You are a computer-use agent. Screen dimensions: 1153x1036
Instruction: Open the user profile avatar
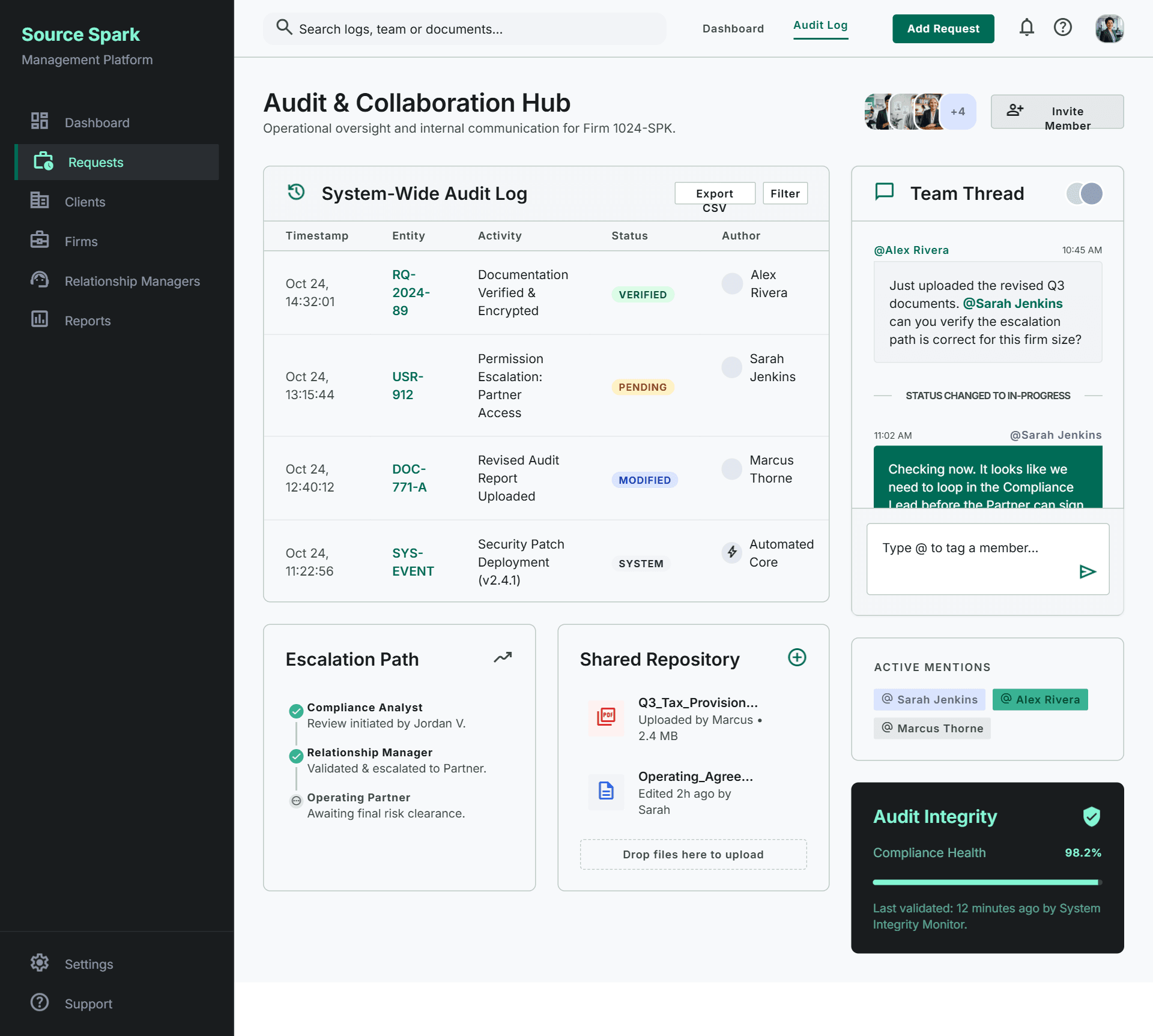click(x=1109, y=28)
